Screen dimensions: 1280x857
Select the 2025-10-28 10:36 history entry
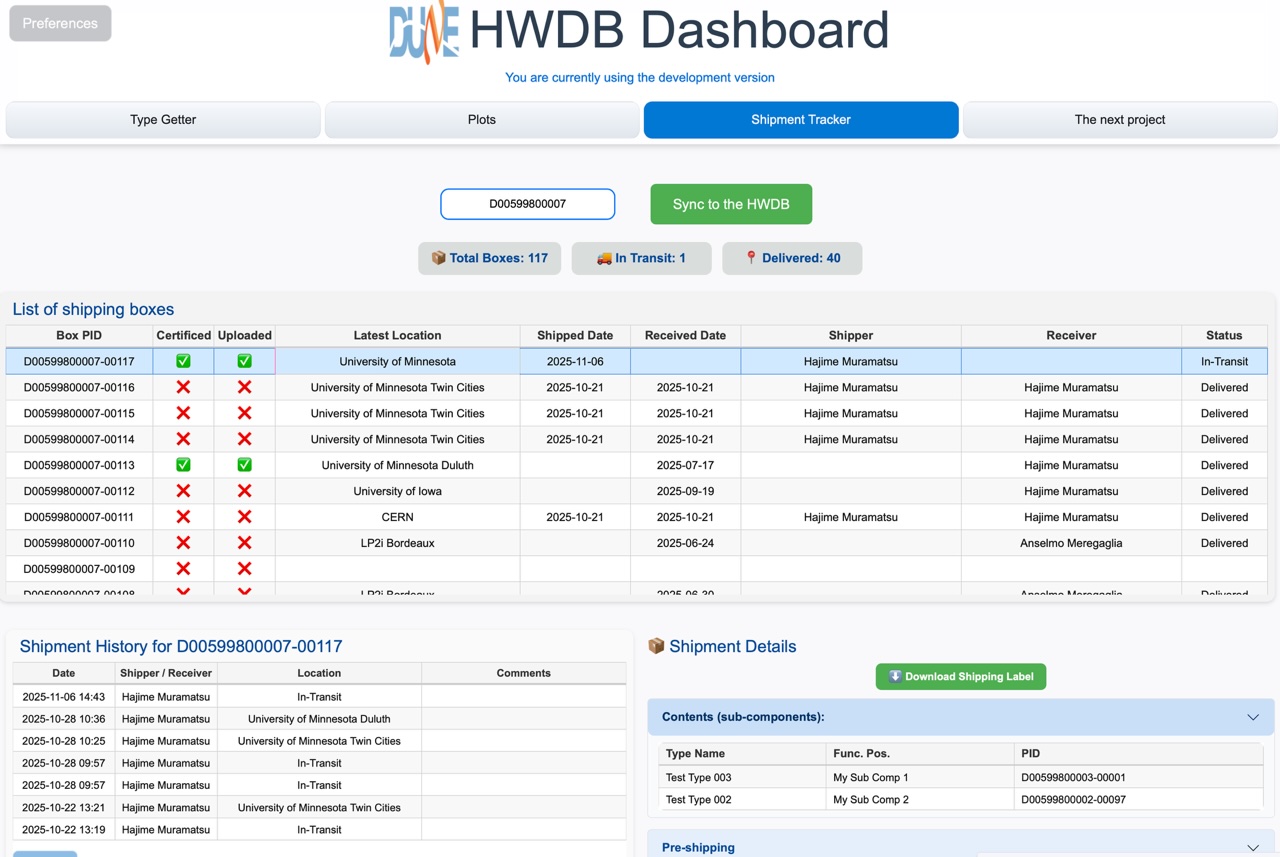[64, 719]
